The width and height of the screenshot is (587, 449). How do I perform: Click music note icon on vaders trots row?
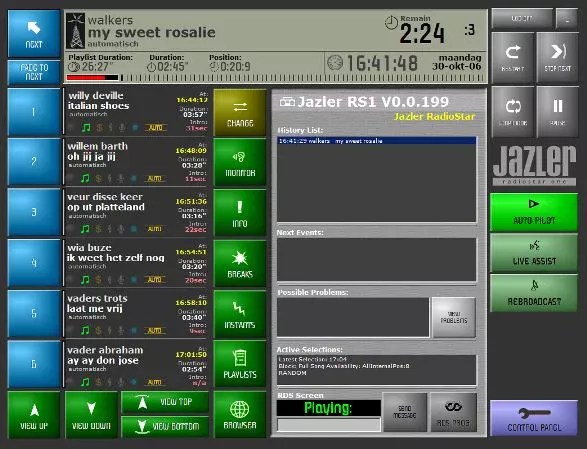86,330
